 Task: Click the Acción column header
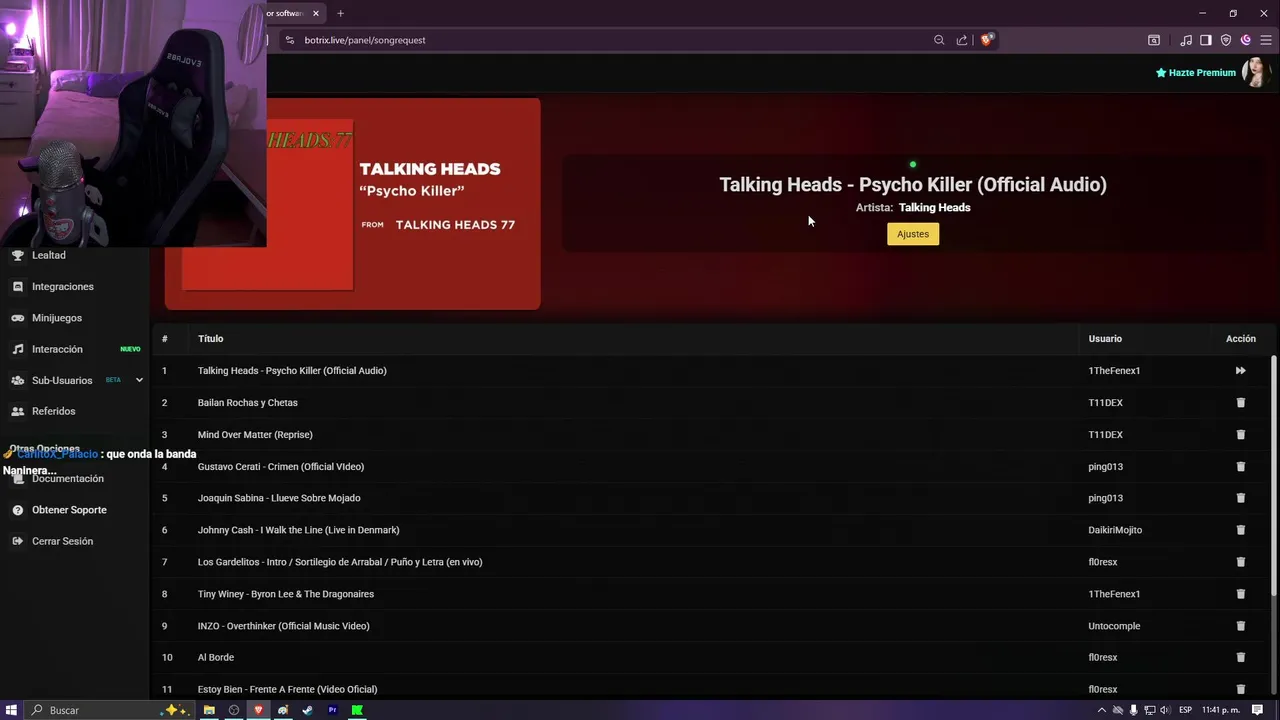1241,339
